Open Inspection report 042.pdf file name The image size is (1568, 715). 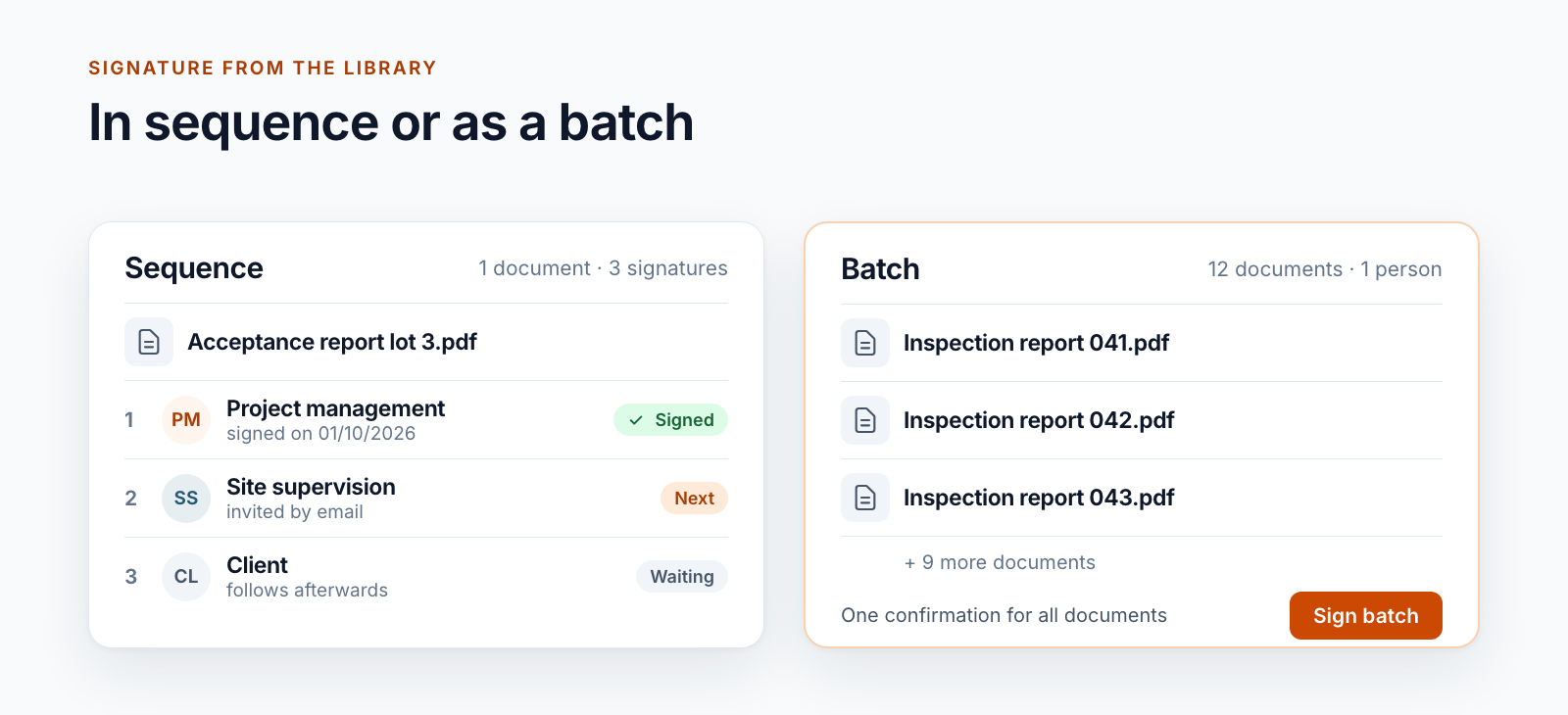click(x=1039, y=420)
